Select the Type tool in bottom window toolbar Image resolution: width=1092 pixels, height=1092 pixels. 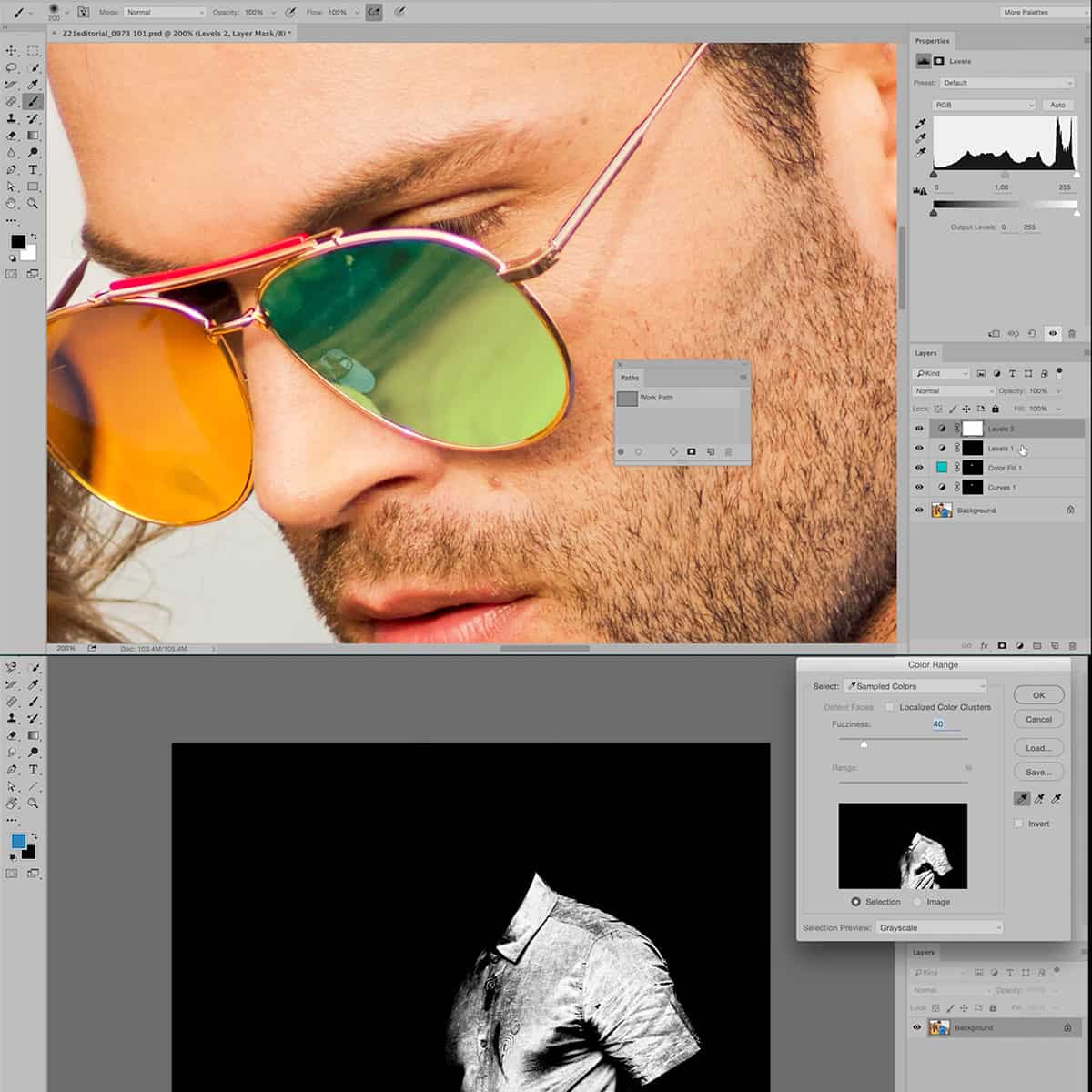click(33, 770)
